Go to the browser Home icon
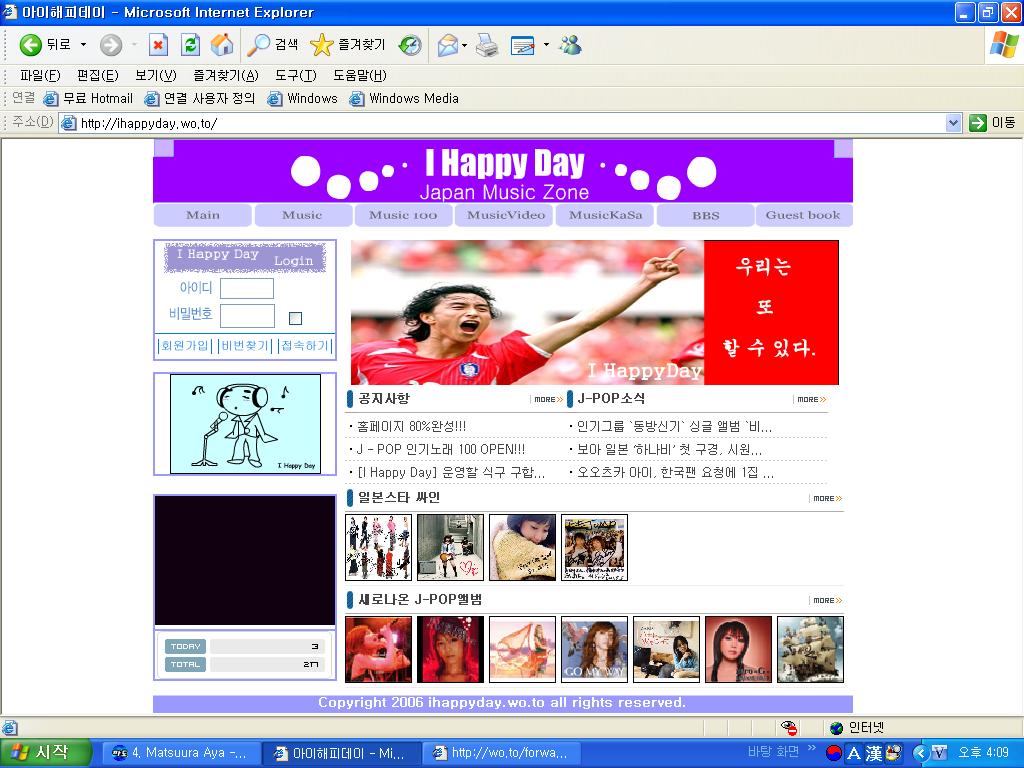The image size is (1024, 768). (221, 45)
